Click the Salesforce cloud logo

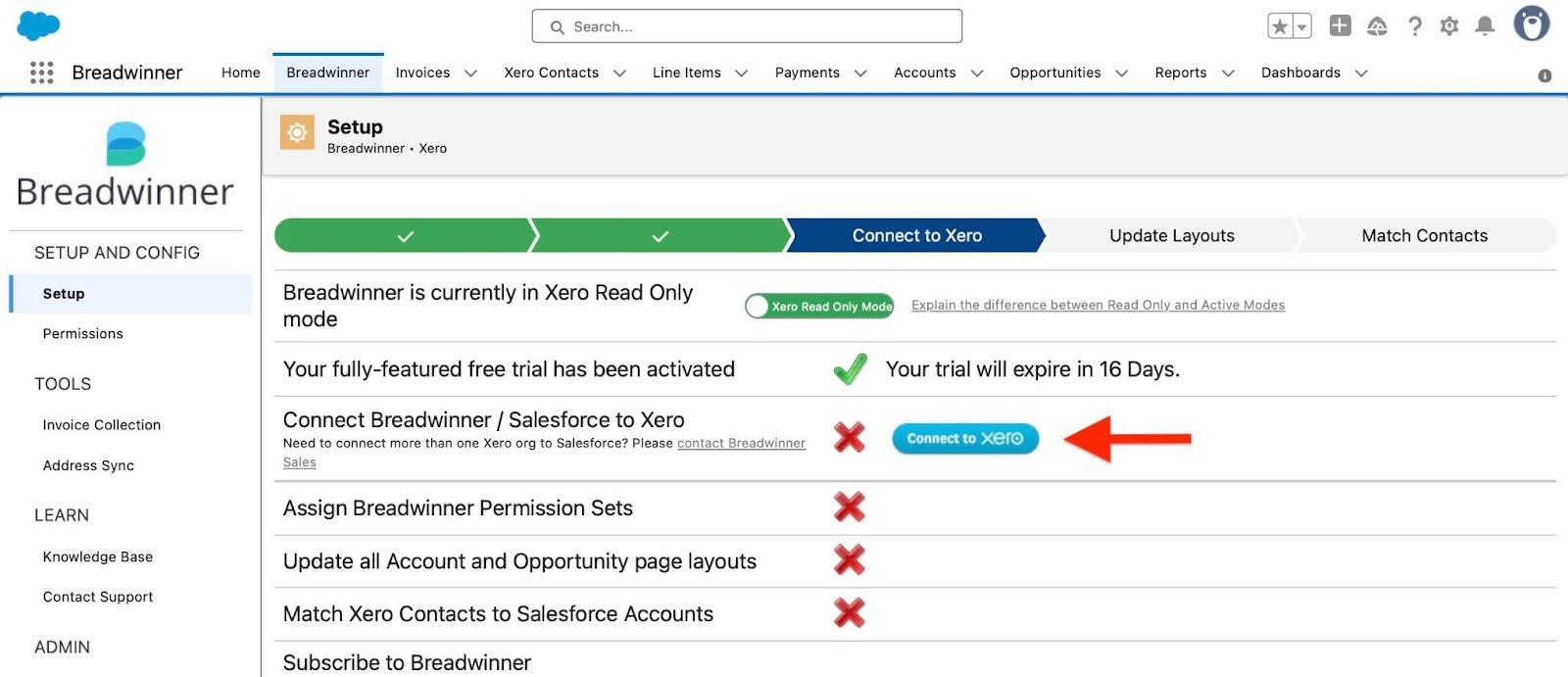(x=38, y=25)
